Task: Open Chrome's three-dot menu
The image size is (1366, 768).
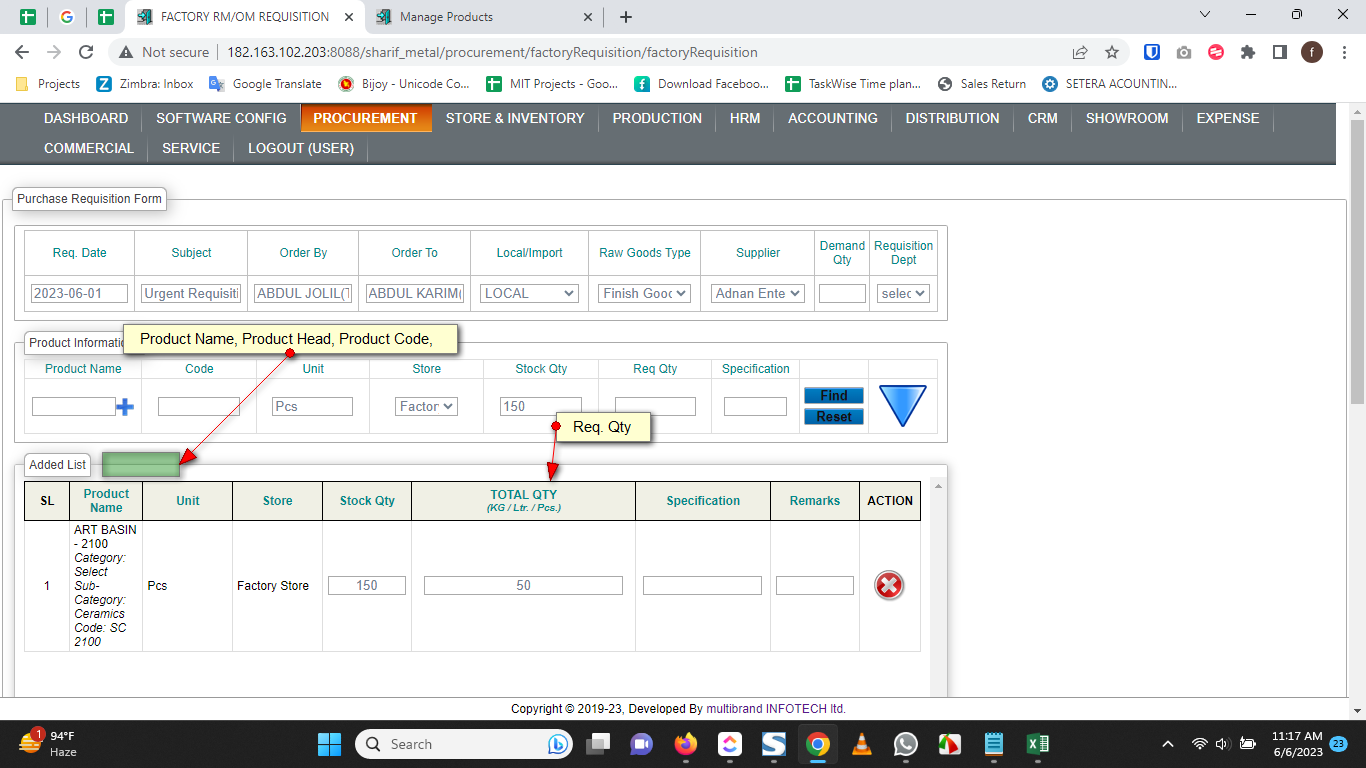Action: point(1343,52)
